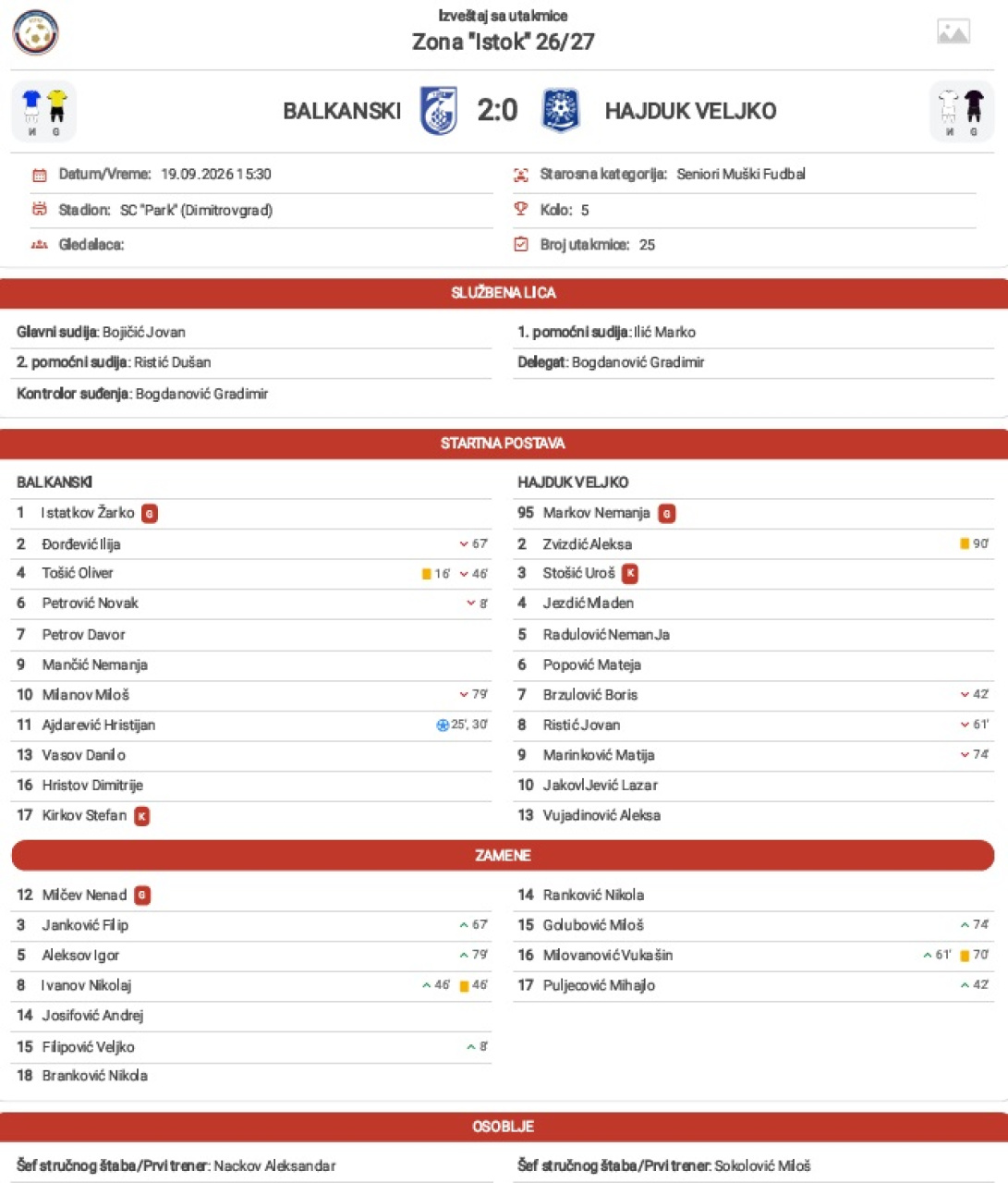Screen dimensions: 1008x1183
Task: View Balkanski kit colors icon
Action: [43, 112]
